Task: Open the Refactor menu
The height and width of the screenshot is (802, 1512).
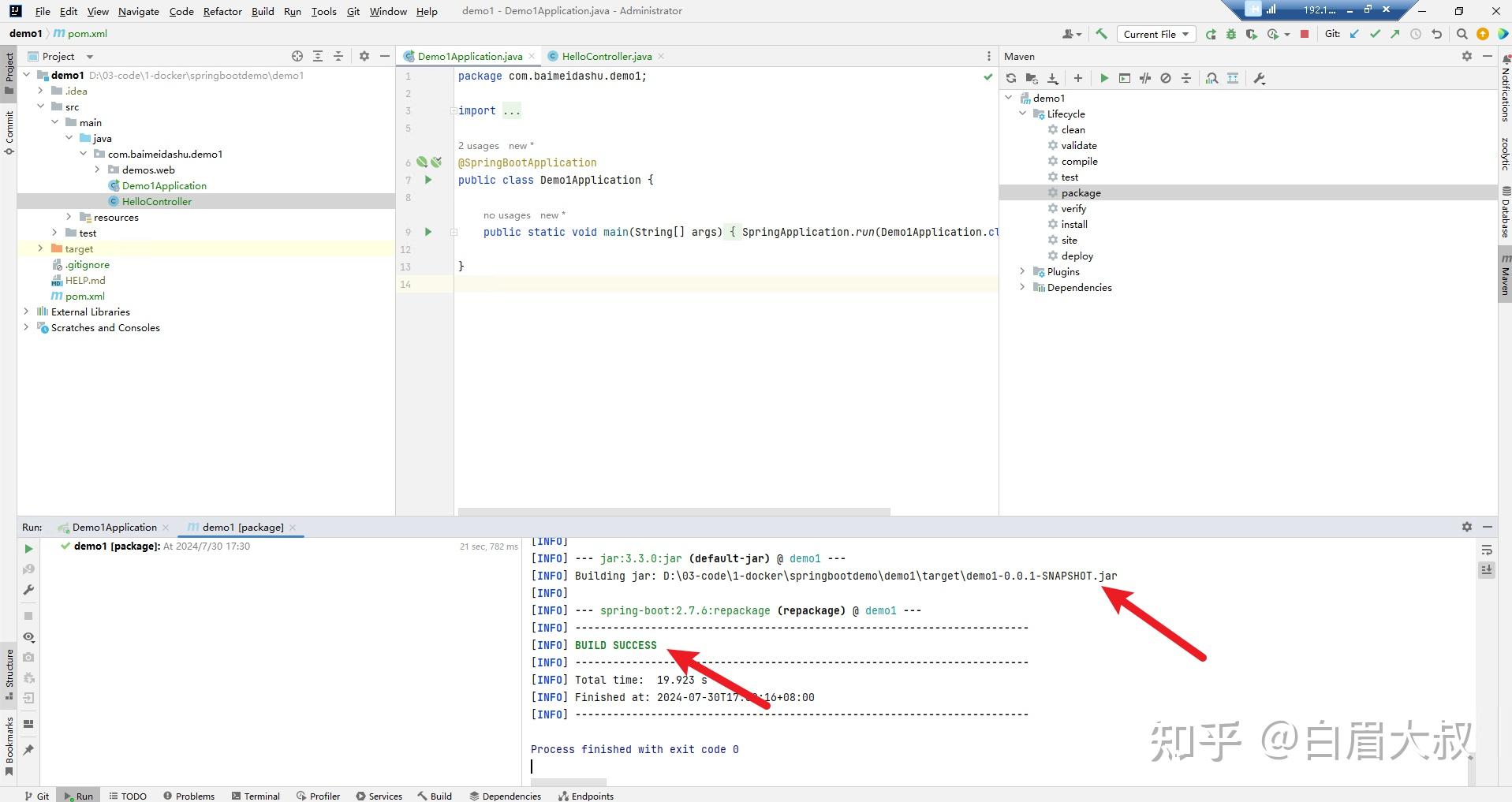Action: pyautogui.click(x=222, y=11)
